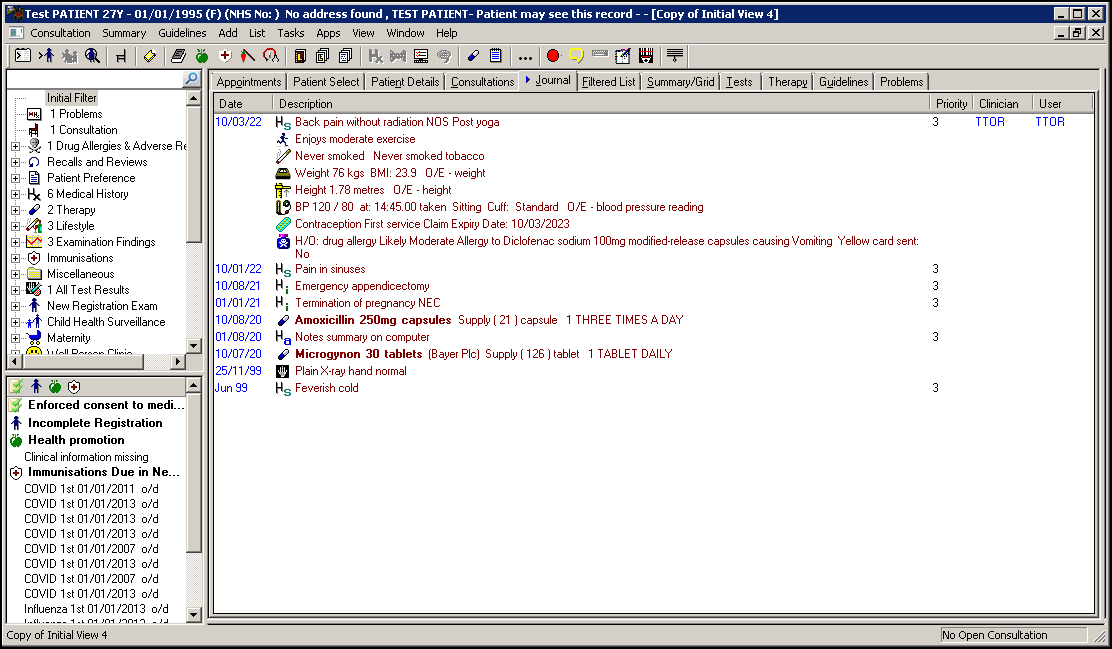Expand the Medical History tree node
The image size is (1112, 649).
(x=15, y=194)
